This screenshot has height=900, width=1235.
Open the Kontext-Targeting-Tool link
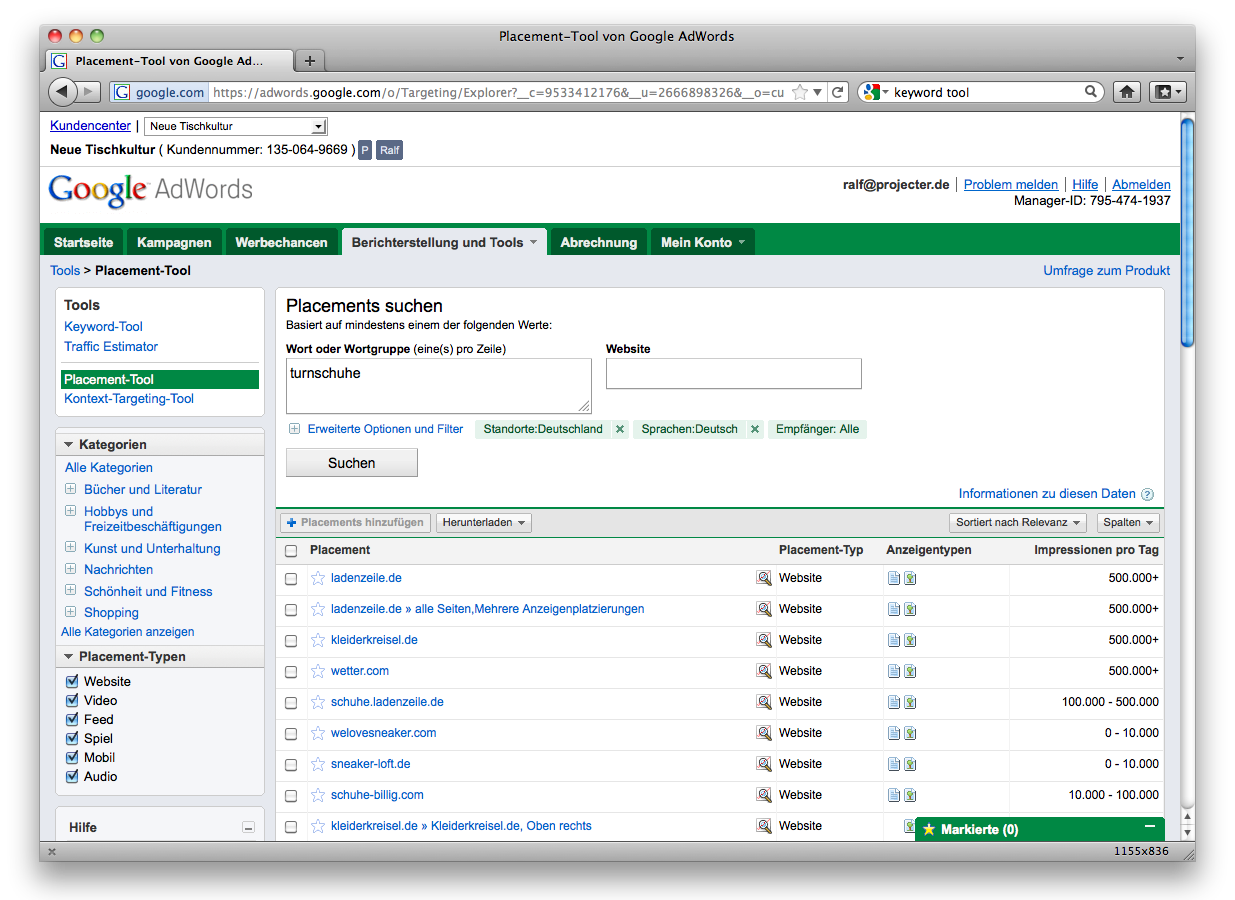click(x=129, y=398)
